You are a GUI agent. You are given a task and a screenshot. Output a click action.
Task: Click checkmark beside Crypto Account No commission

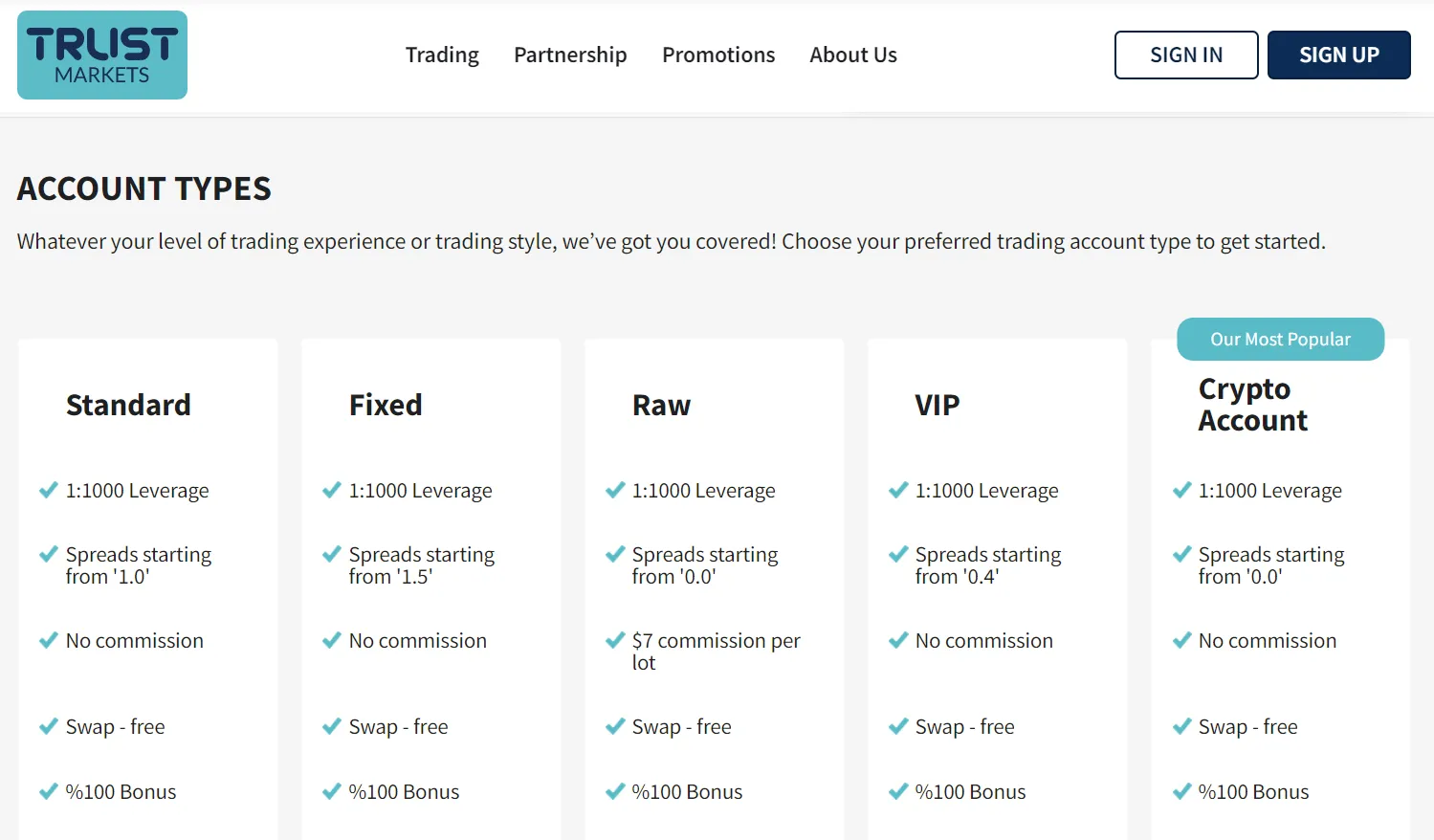1181,640
